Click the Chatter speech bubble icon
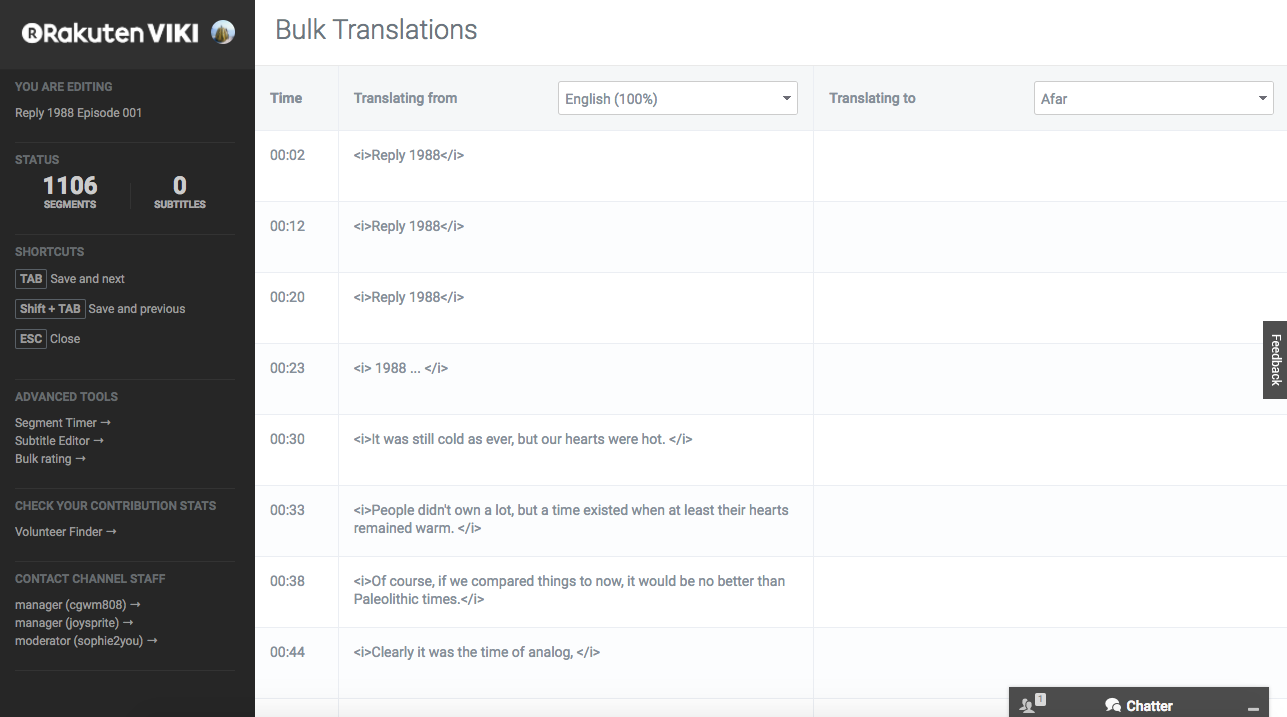 point(1113,705)
